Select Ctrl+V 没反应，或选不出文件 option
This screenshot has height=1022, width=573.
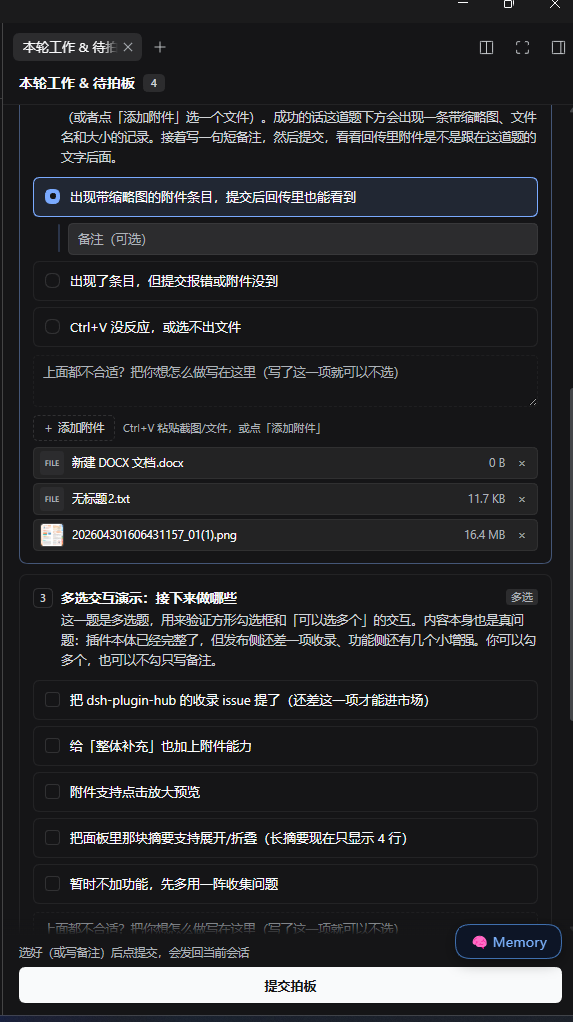[x=286, y=327]
